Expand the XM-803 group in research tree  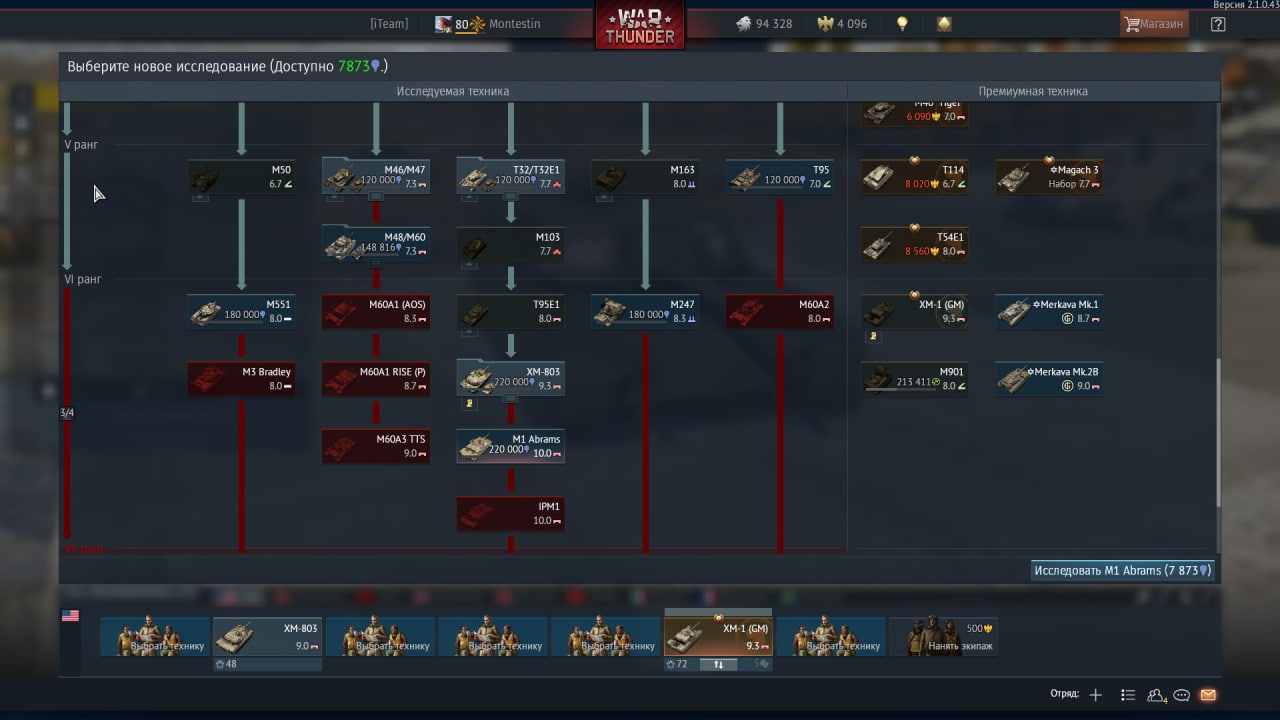click(x=510, y=378)
